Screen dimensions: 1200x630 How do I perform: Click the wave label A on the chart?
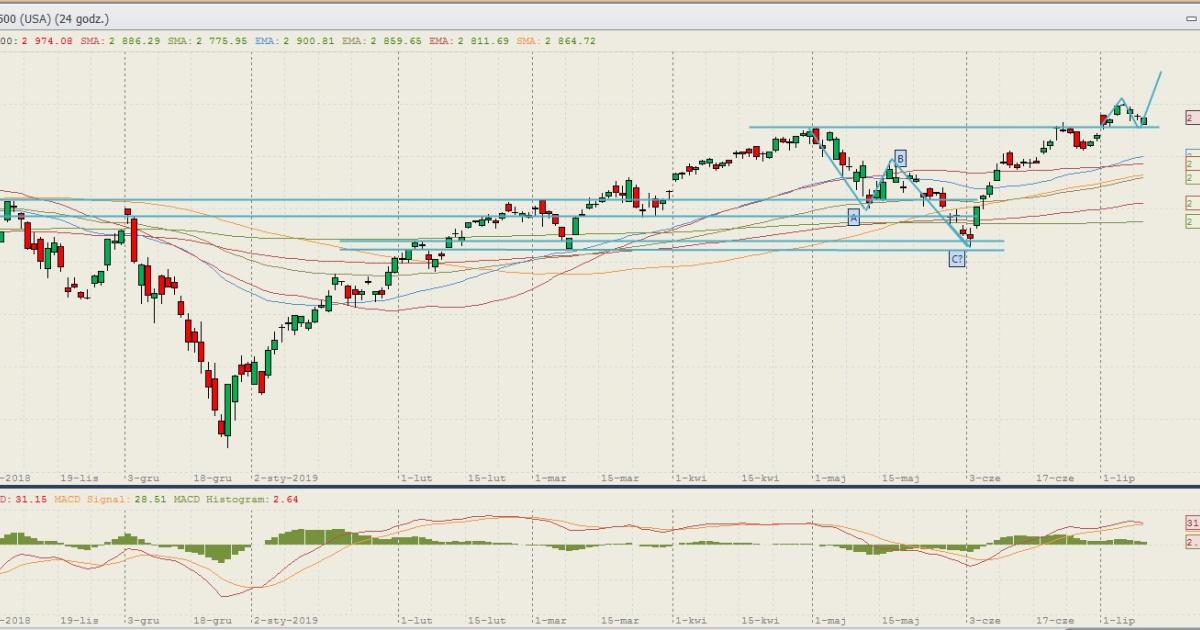853,216
